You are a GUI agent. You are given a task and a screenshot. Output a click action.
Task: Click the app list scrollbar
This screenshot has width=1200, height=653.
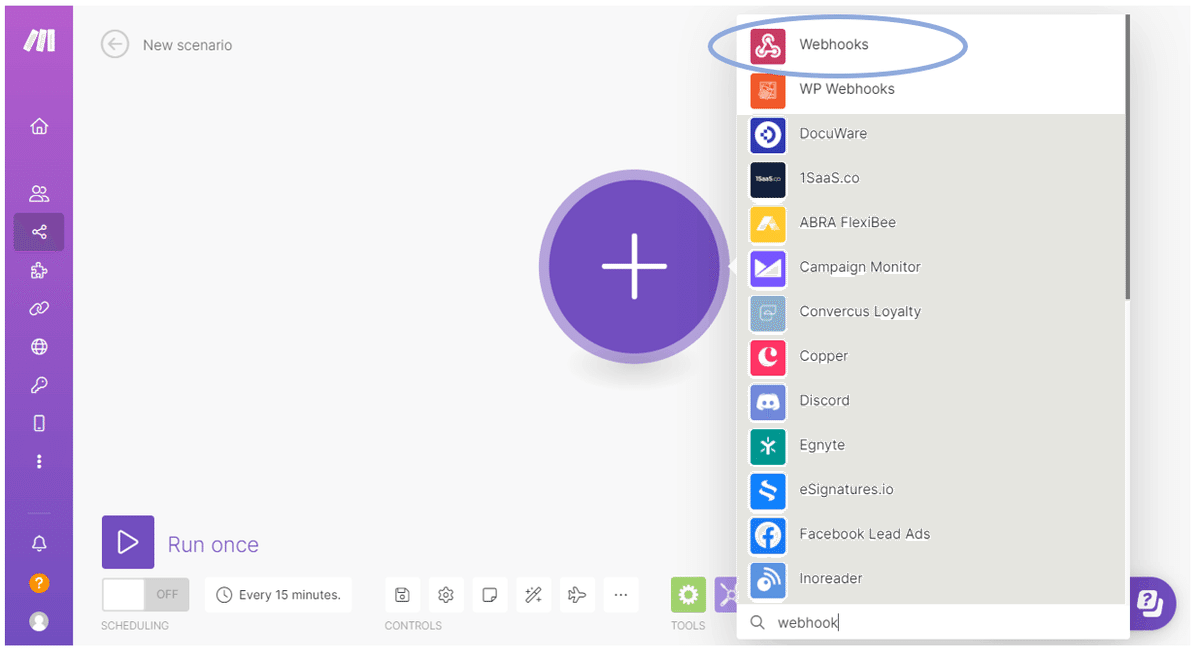click(1128, 157)
